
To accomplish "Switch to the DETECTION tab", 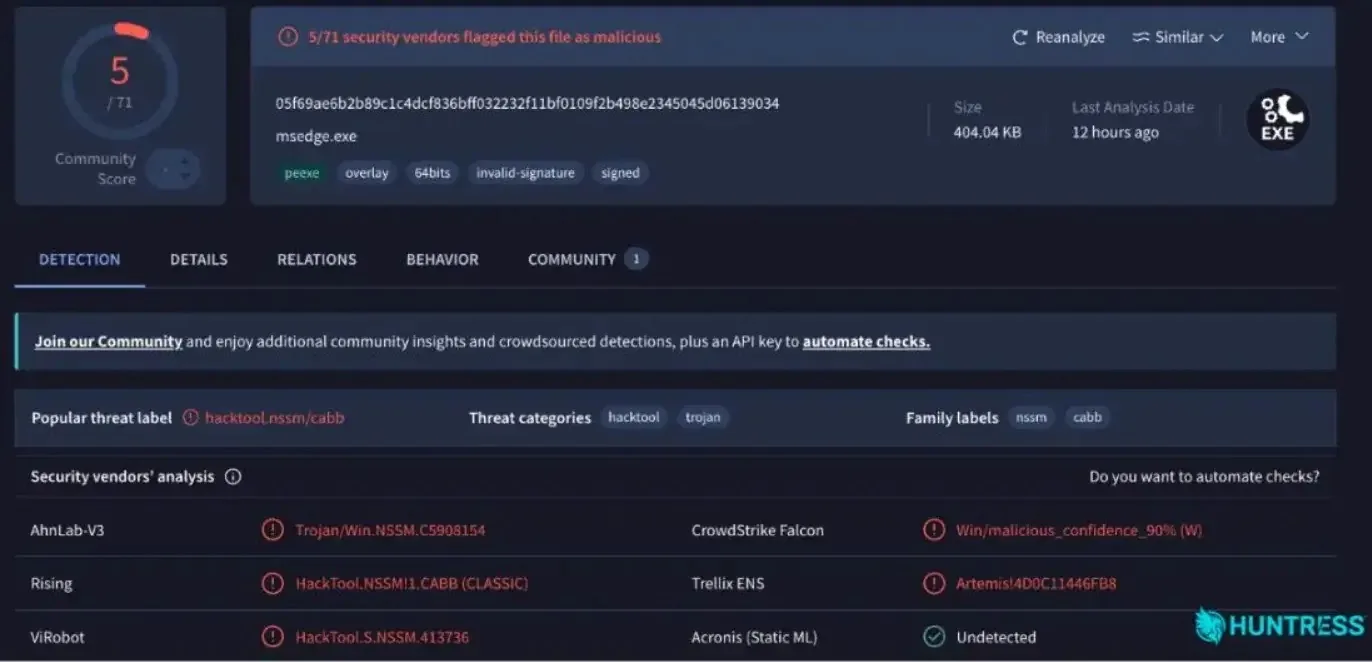I will pos(79,259).
